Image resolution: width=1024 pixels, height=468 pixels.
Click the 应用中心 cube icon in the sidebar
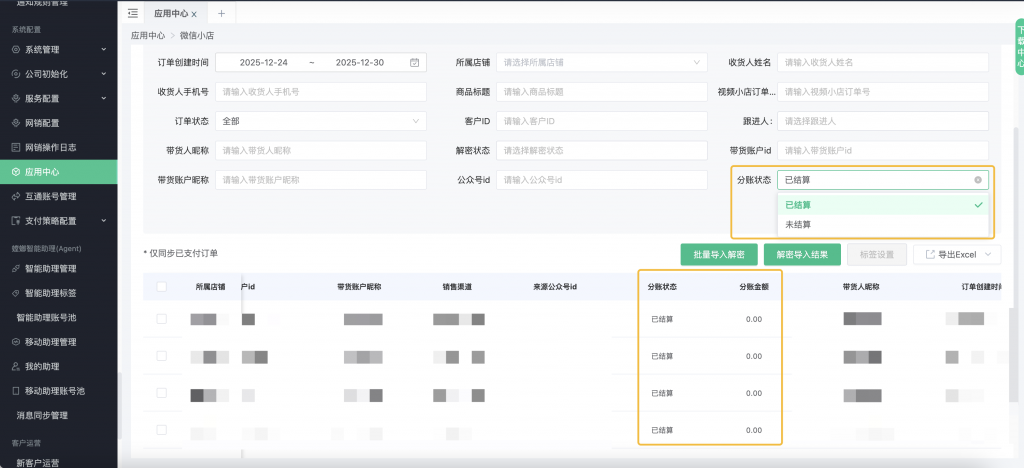pos(15,171)
